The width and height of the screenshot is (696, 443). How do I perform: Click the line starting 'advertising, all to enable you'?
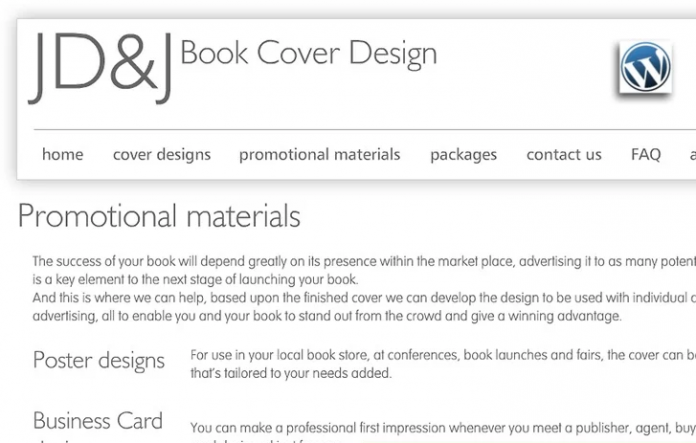327,316
